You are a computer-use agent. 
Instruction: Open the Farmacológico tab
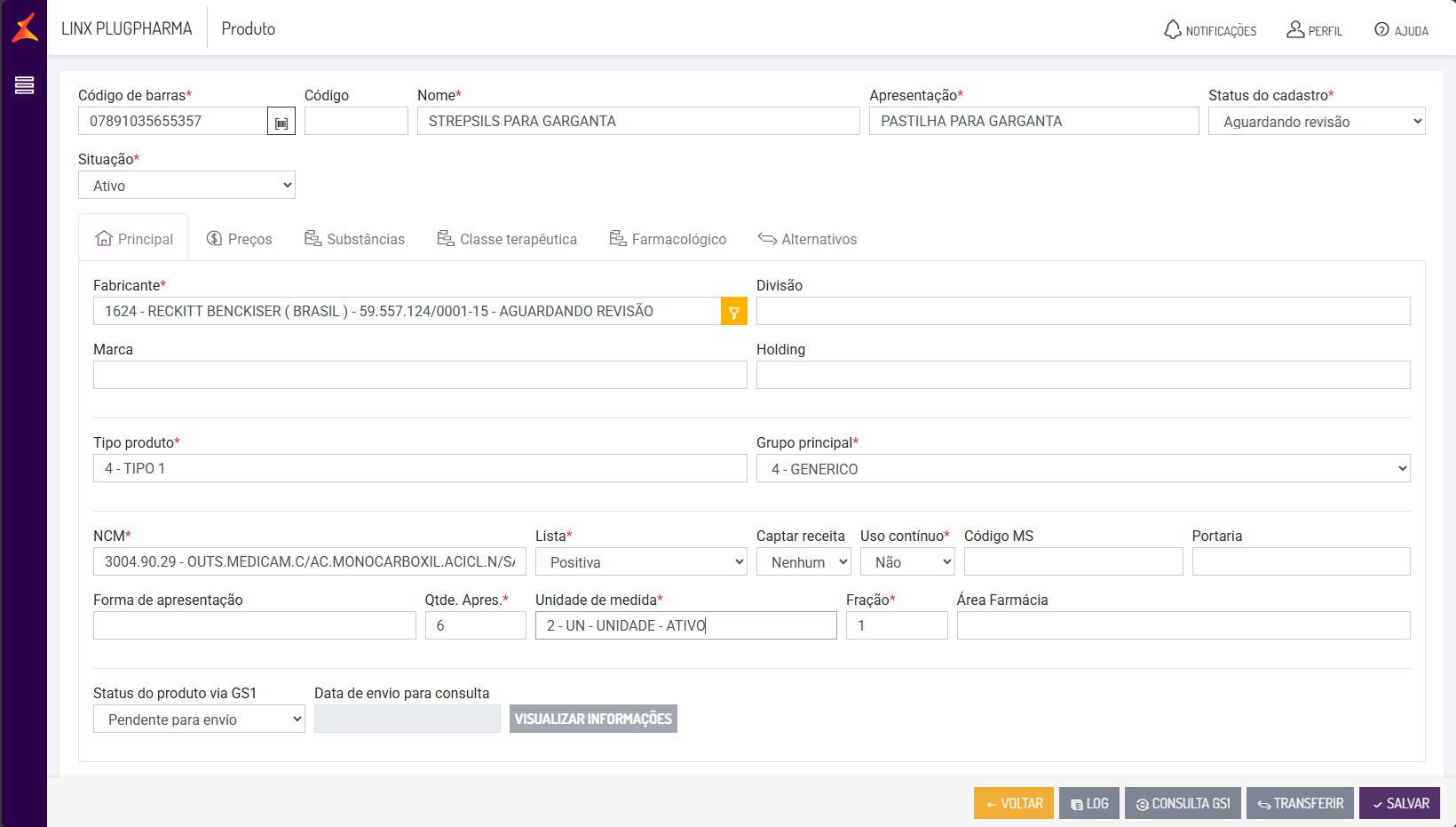tap(668, 239)
